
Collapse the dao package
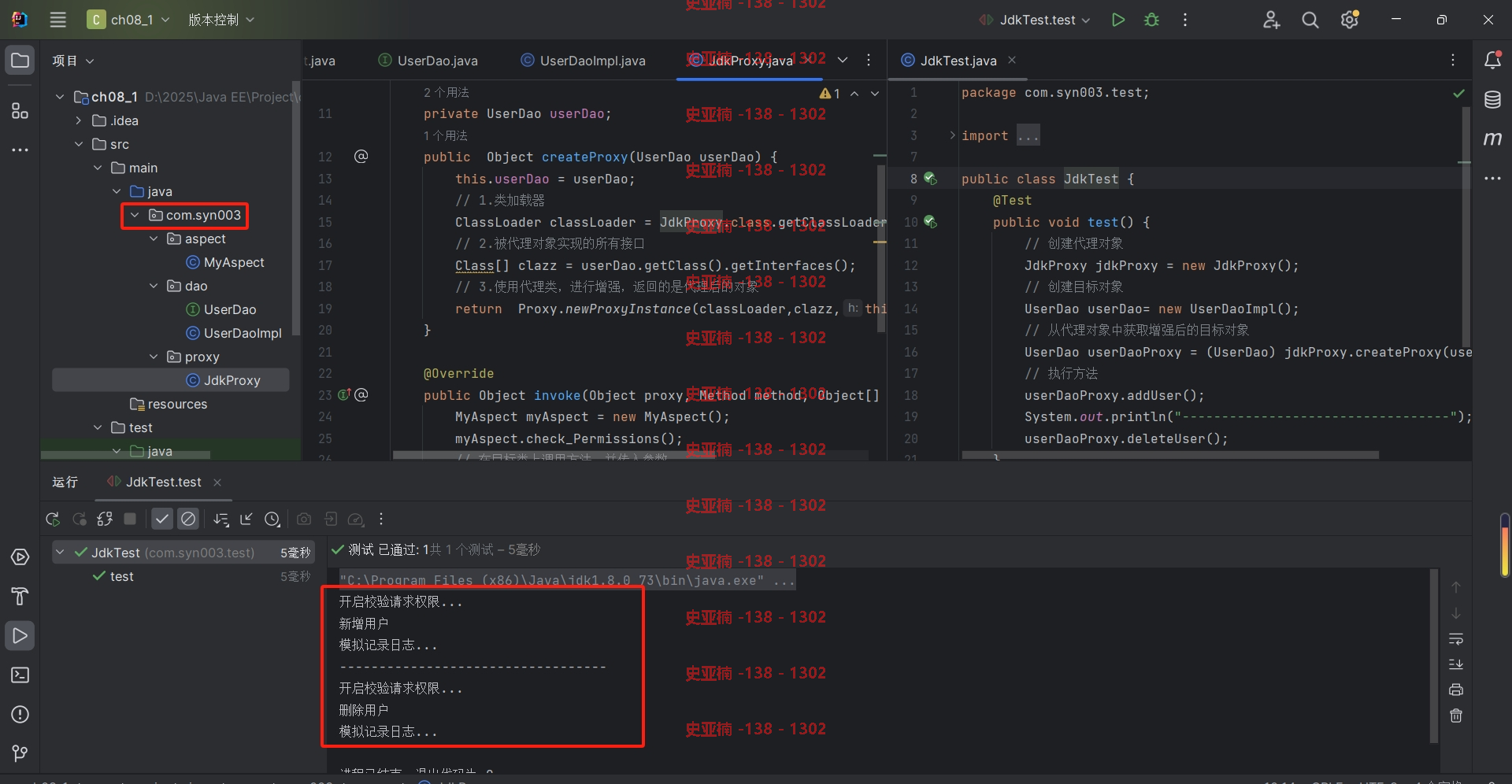click(154, 286)
